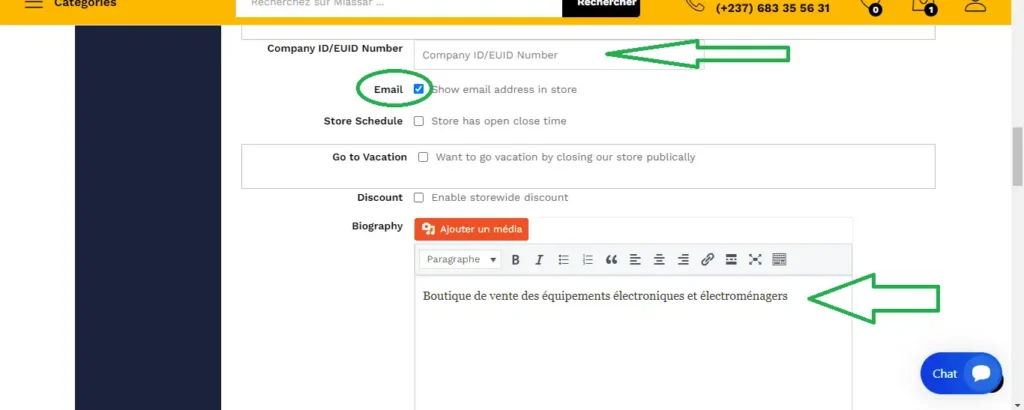Check the Go to Vacation option
Screen dimensions: 1024x410
pyautogui.click(x=423, y=157)
